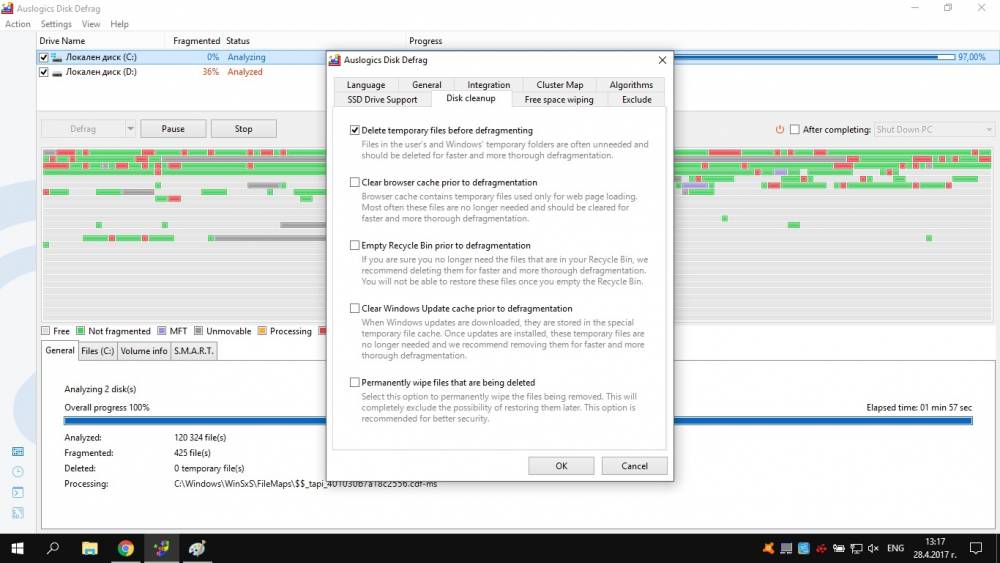Screen dimensions: 1000x563
Task: Tick the After completing checkbox
Action: tap(795, 129)
